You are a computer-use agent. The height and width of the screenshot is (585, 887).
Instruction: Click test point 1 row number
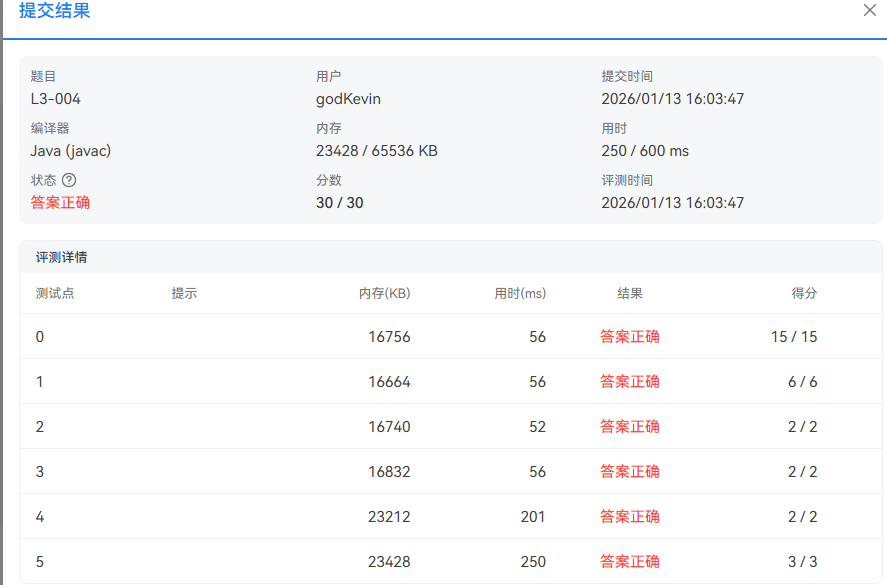point(40,382)
